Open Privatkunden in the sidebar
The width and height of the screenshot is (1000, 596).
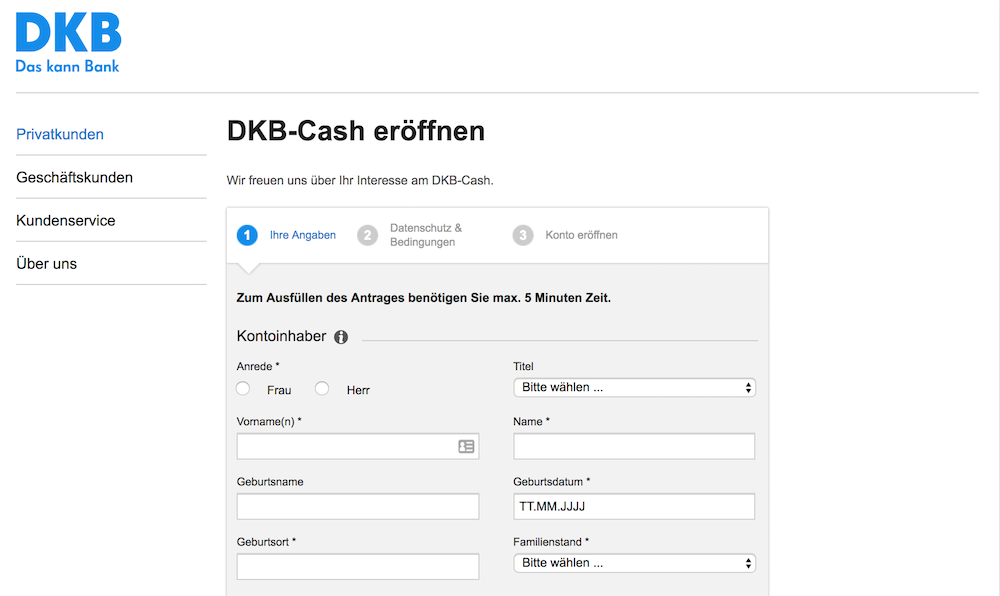pyautogui.click(x=60, y=134)
